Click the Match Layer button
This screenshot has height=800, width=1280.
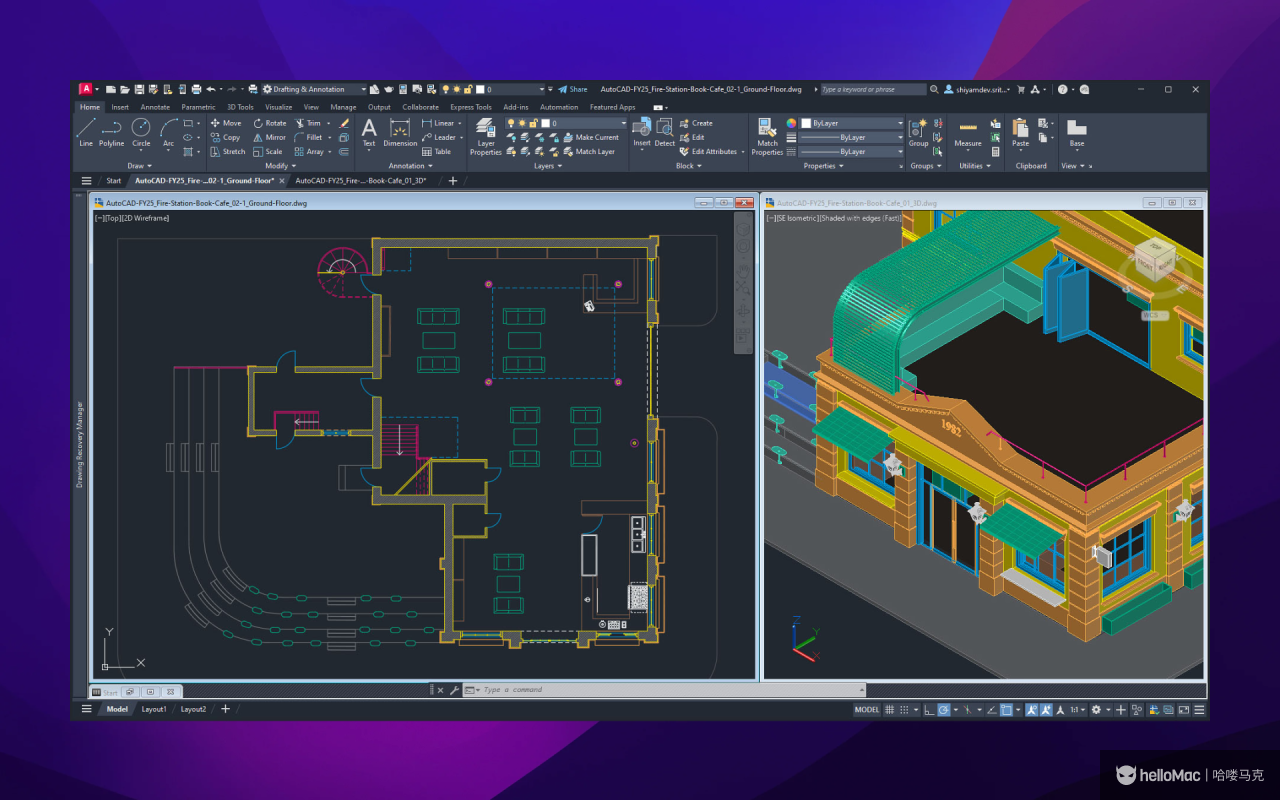click(589, 152)
